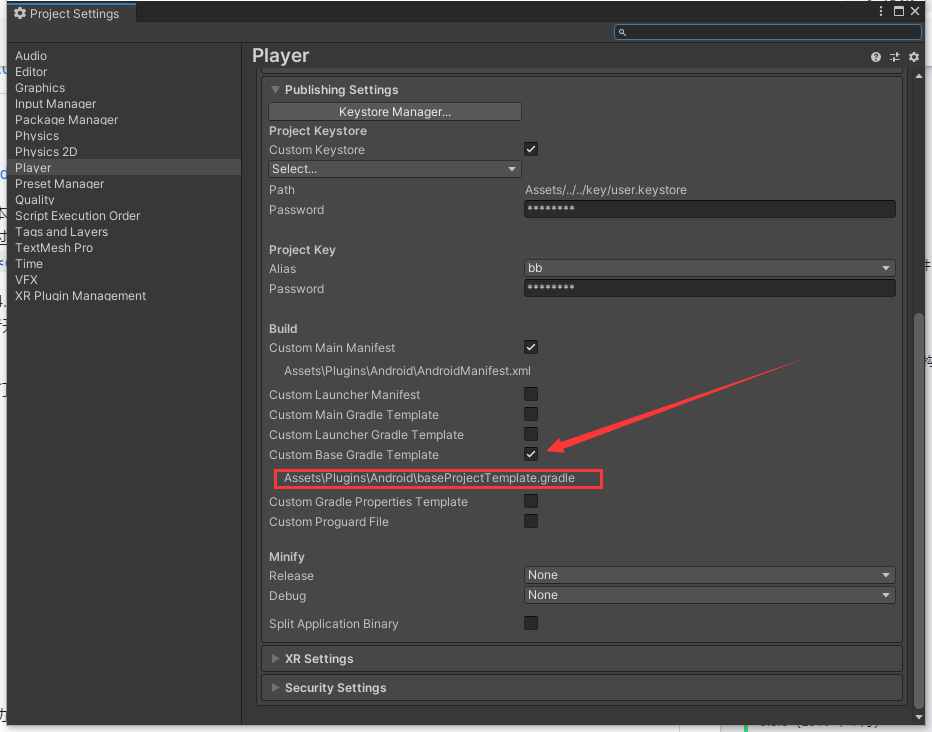Open the Player help icon
This screenshot has width=932, height=732.
click(876, 57)
